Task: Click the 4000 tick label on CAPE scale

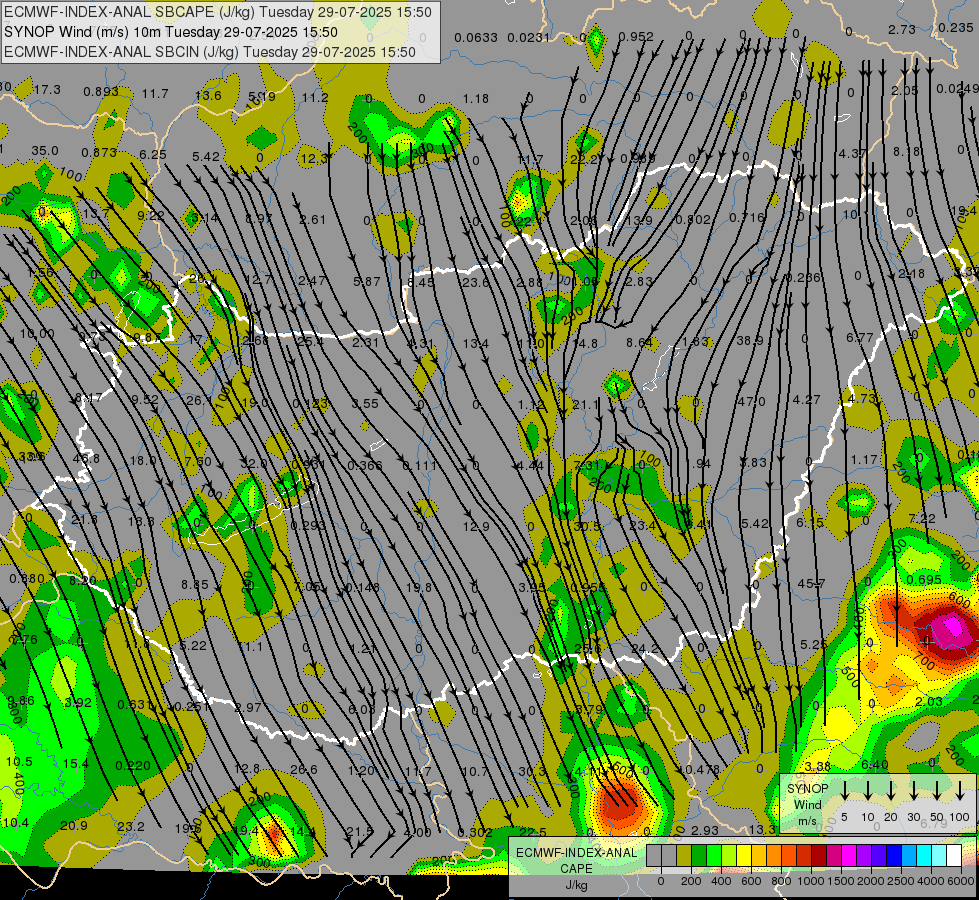Action: click(x=931, y=881)
